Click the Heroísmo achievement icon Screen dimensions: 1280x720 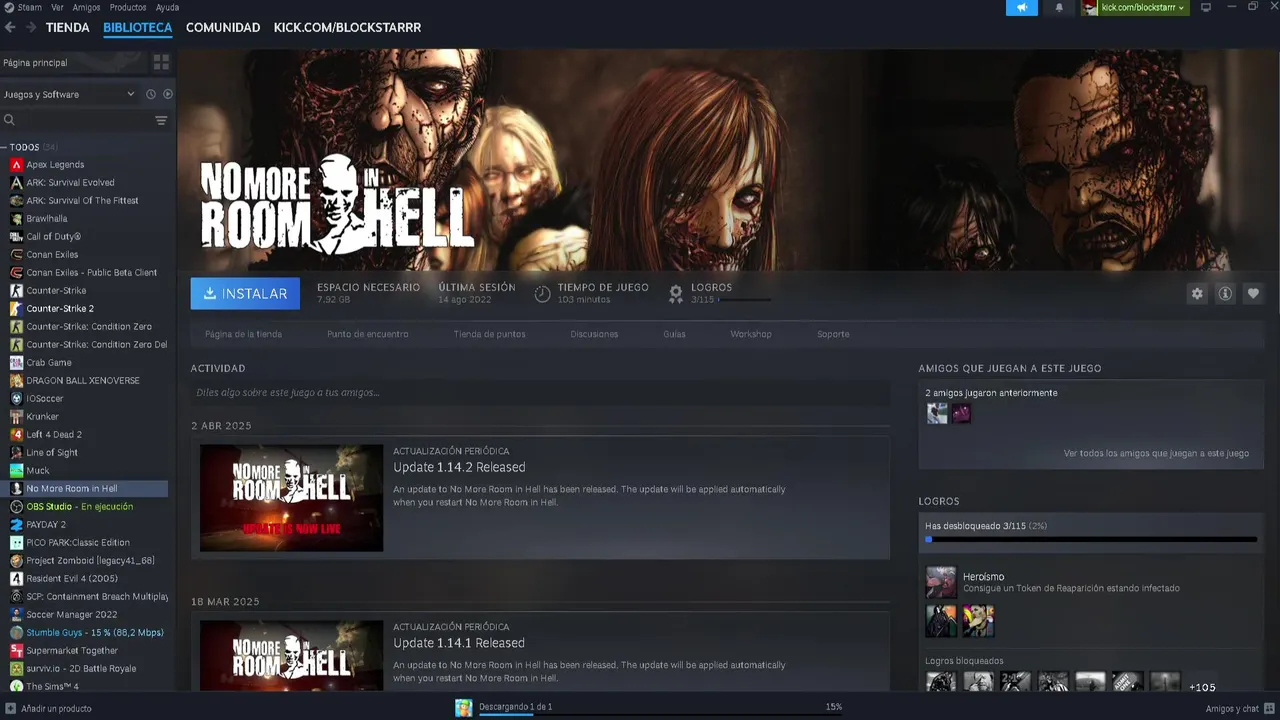pyautogui.click(x=940, y=582)
